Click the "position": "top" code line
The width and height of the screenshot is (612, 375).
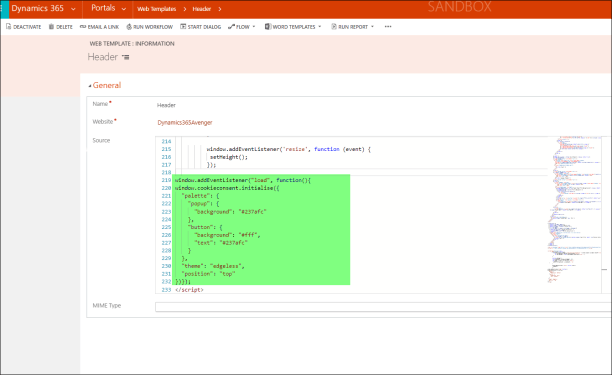click(208, 274)
